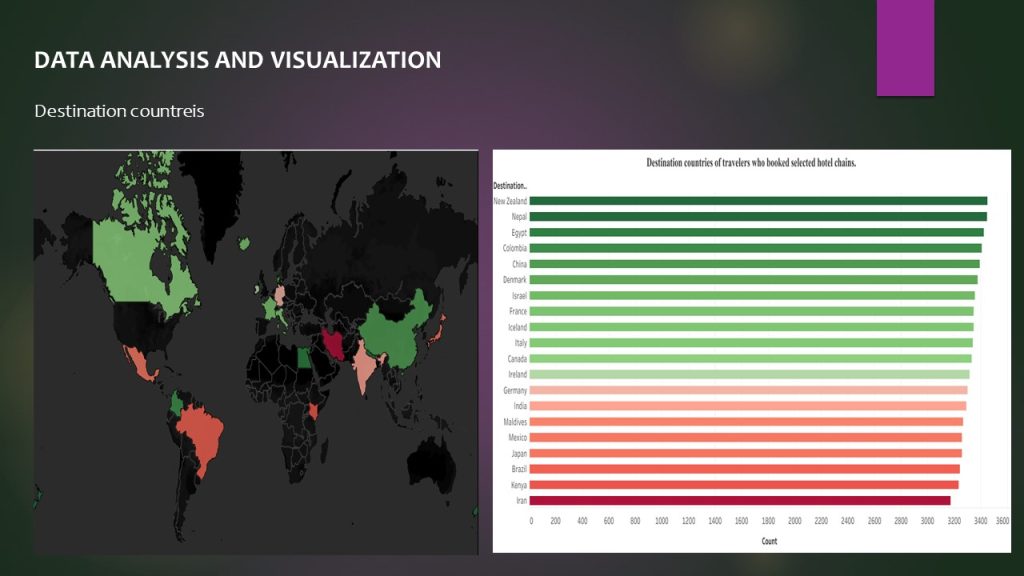Click the Ireland light green bar
The height and width of the screenshot is (576, 1024).
click(x=749, y=374)
